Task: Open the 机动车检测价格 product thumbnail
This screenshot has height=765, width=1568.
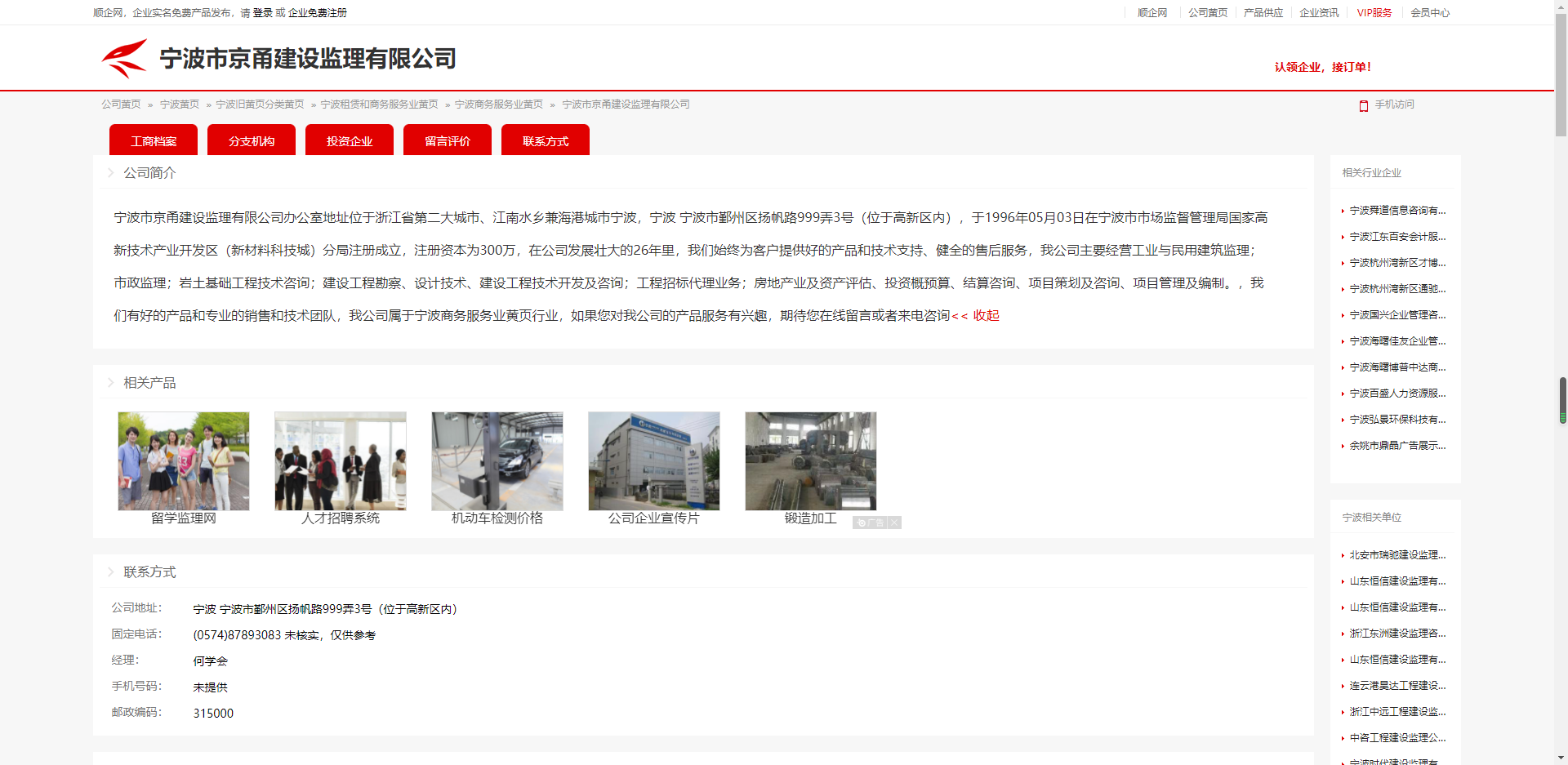Action: (497, 461)
